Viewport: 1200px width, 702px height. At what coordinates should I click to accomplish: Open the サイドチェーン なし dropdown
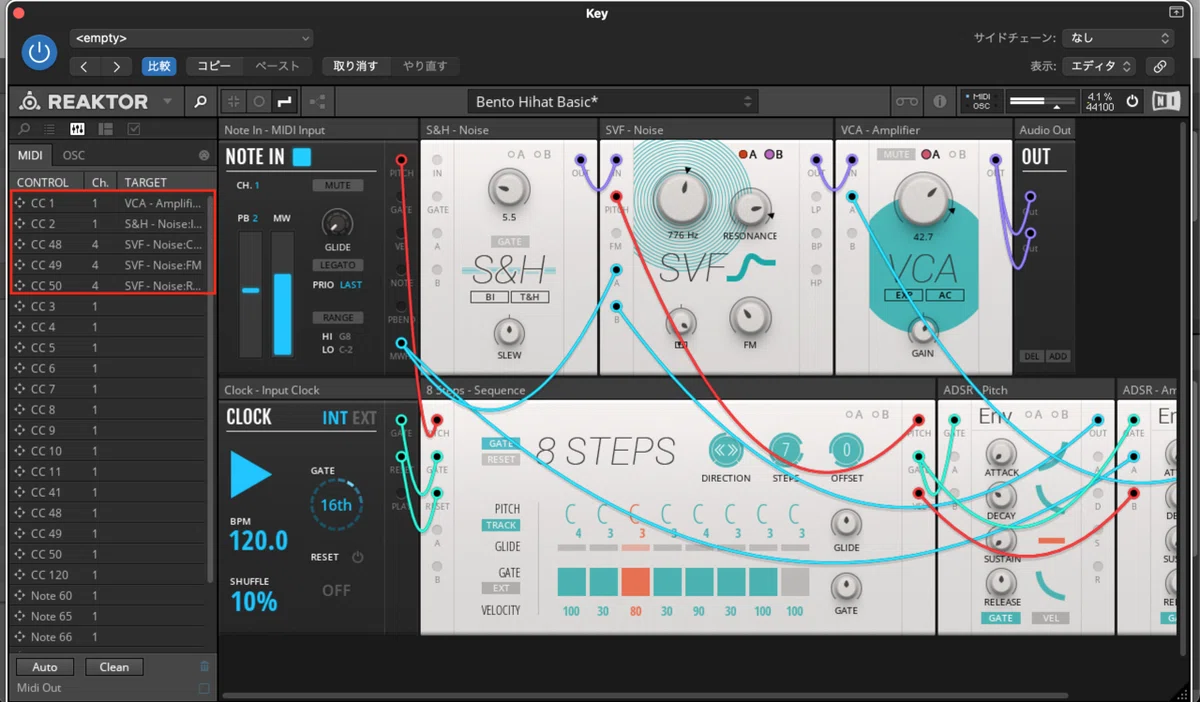(x=1117, y=38)
